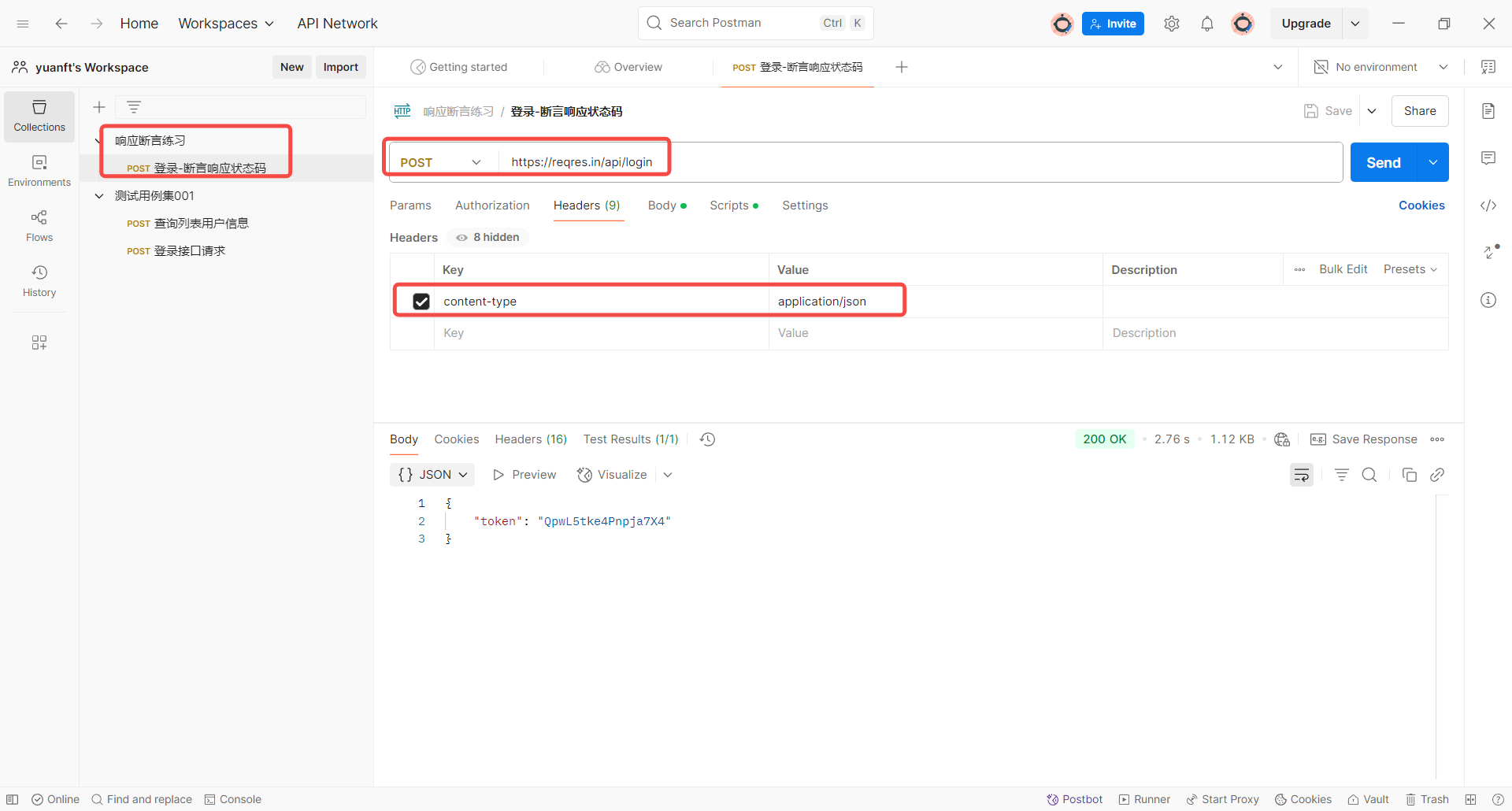Click the Send button
The width and height of the screenshot is (1512, 811).
tap(1384, 162)
